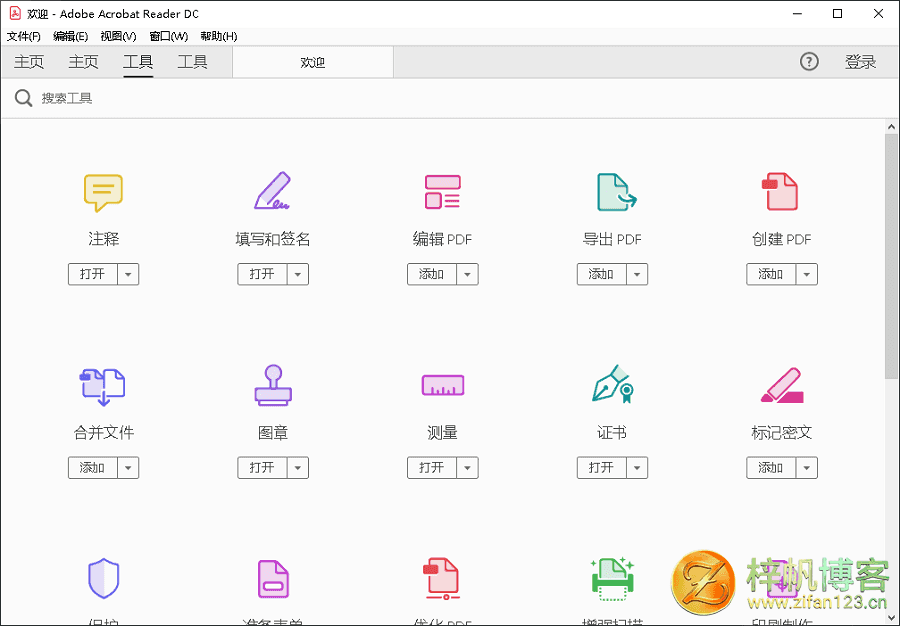Expand the dropdown arrow under 填写和签名
900x626 pixels.
point(298,274)
